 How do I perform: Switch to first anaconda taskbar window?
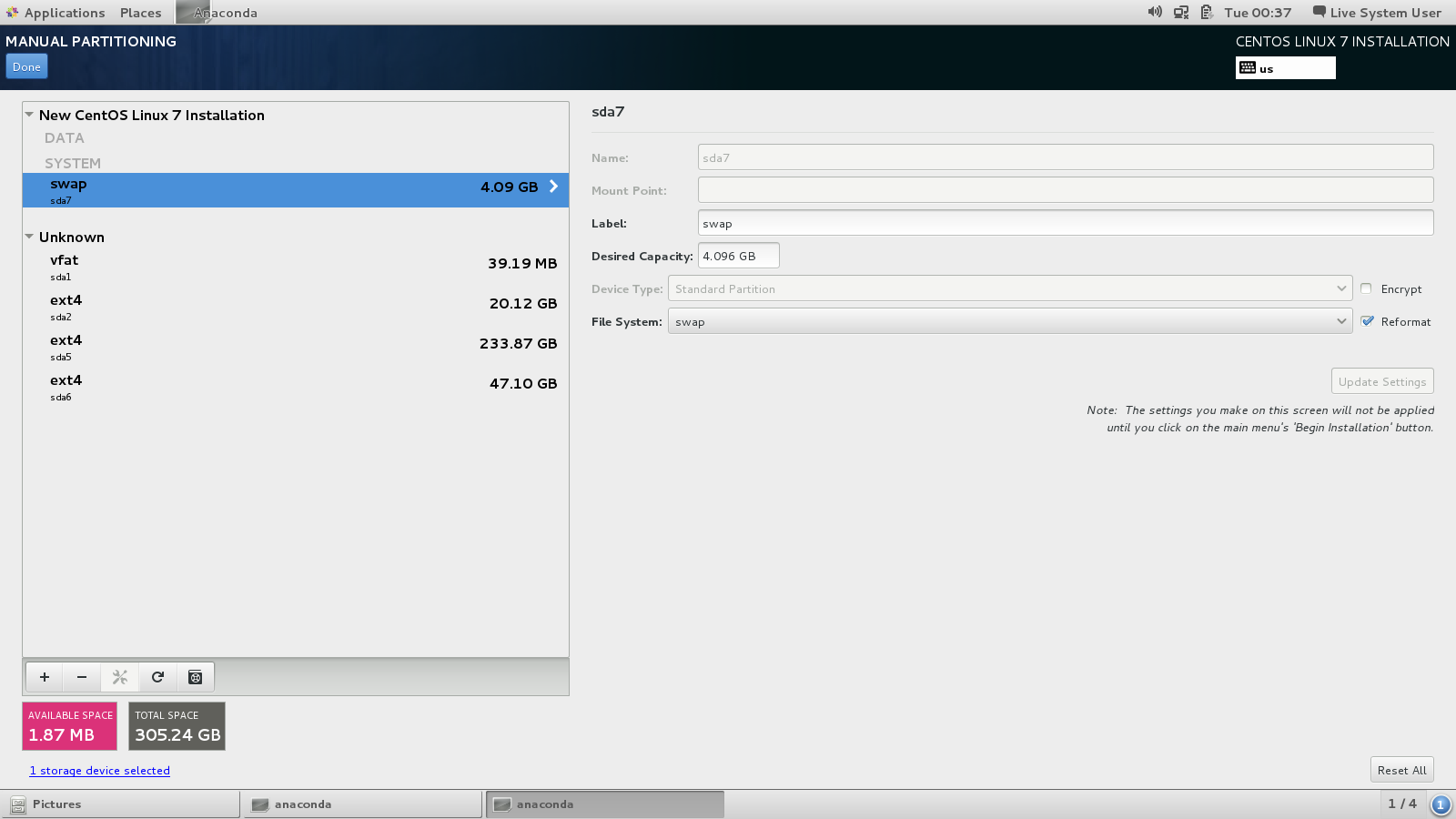362,804
